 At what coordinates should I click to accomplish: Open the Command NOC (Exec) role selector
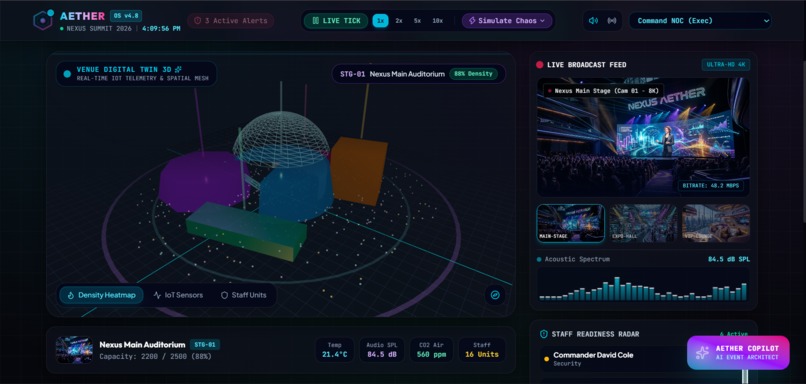point(701,21)
